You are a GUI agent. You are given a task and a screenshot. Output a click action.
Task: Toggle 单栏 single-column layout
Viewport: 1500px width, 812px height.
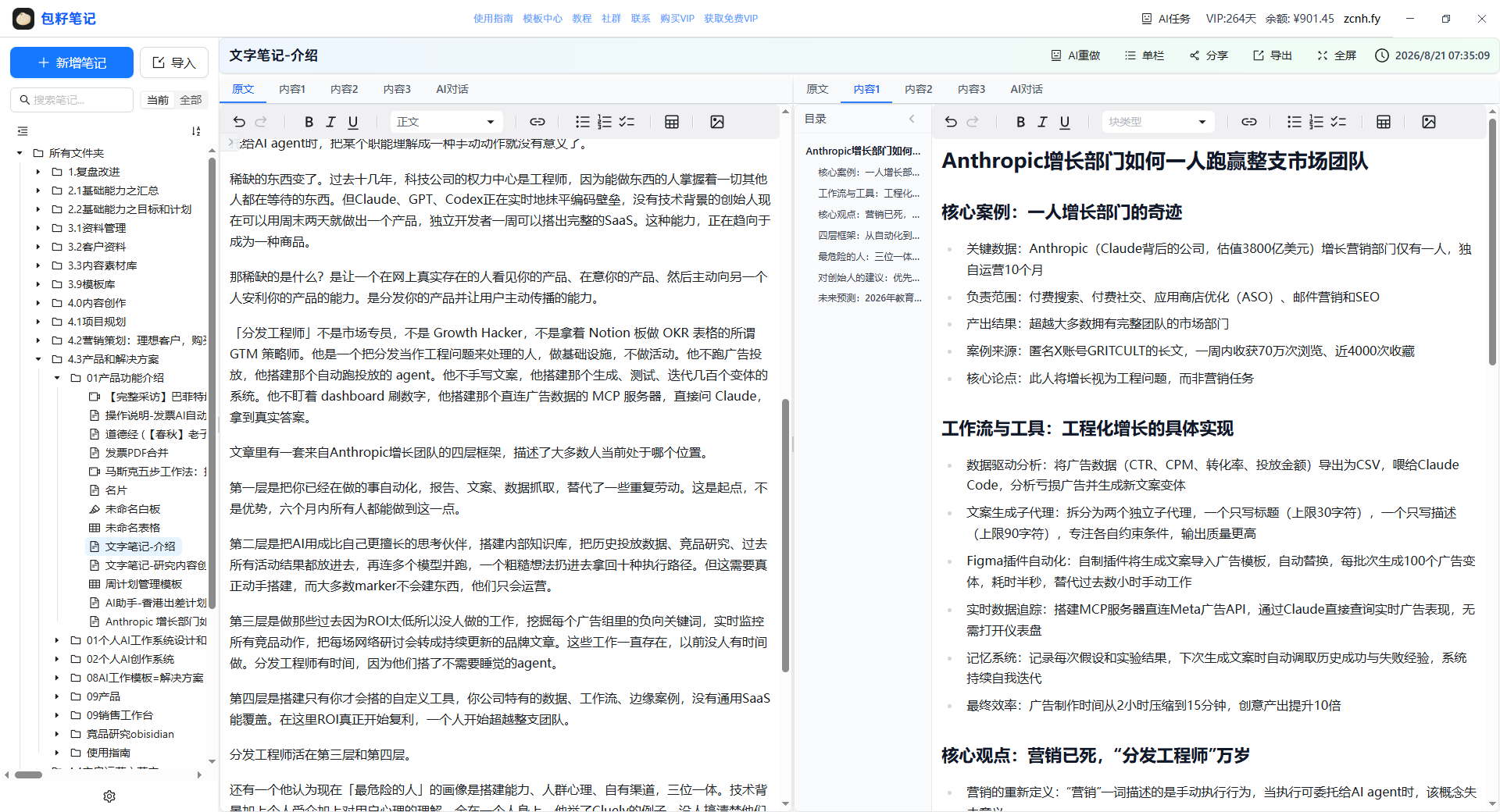click(x=1145, y=55)
